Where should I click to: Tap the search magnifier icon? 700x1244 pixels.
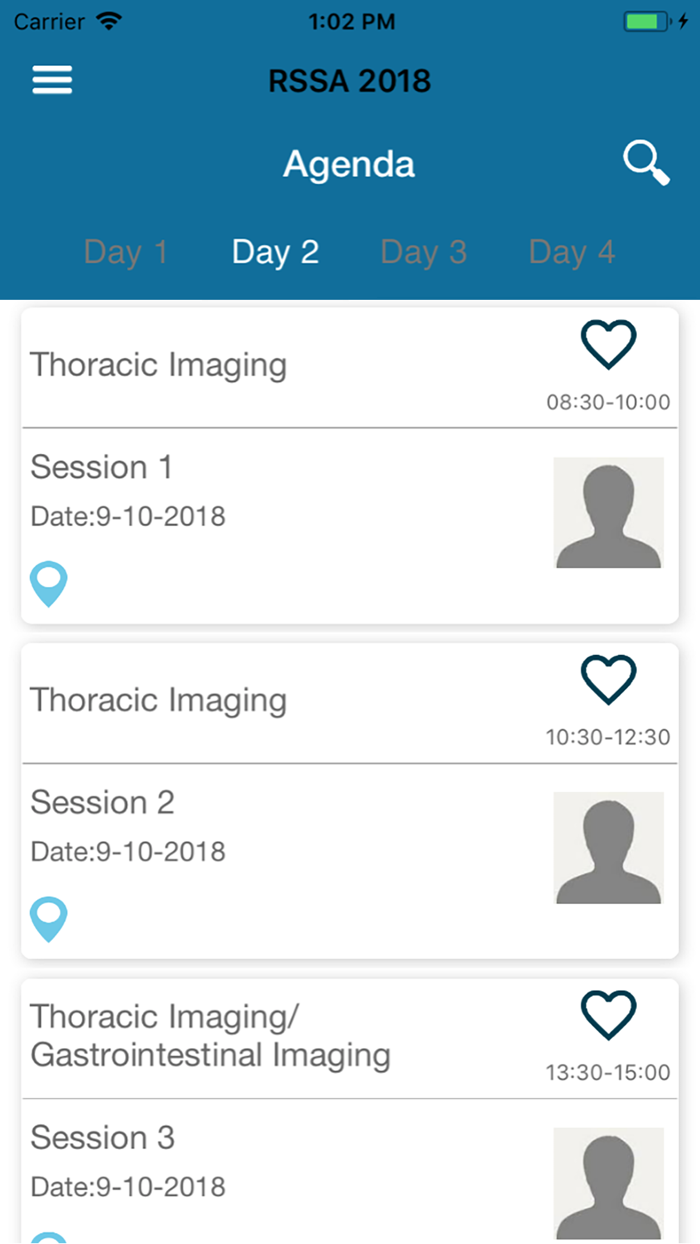(x=646, y=163)
